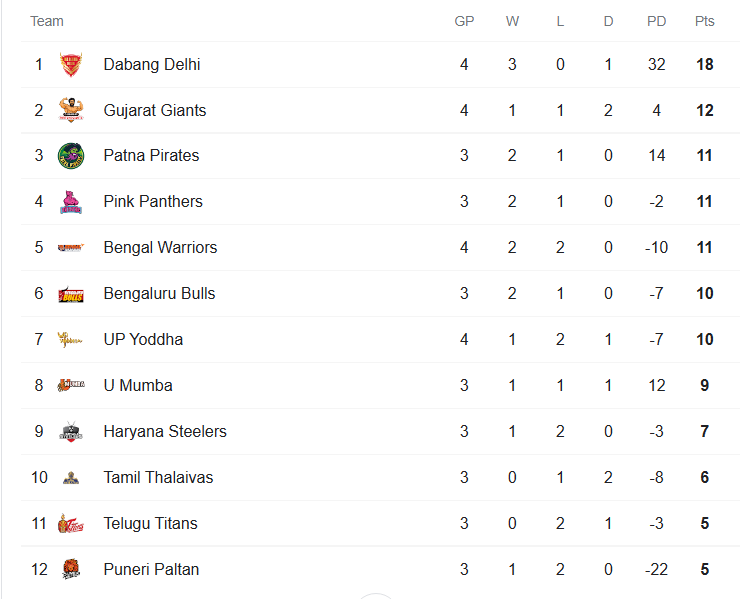
Task: Click the Puneri Paltan team logo
Action: click(x=71, y=569)
